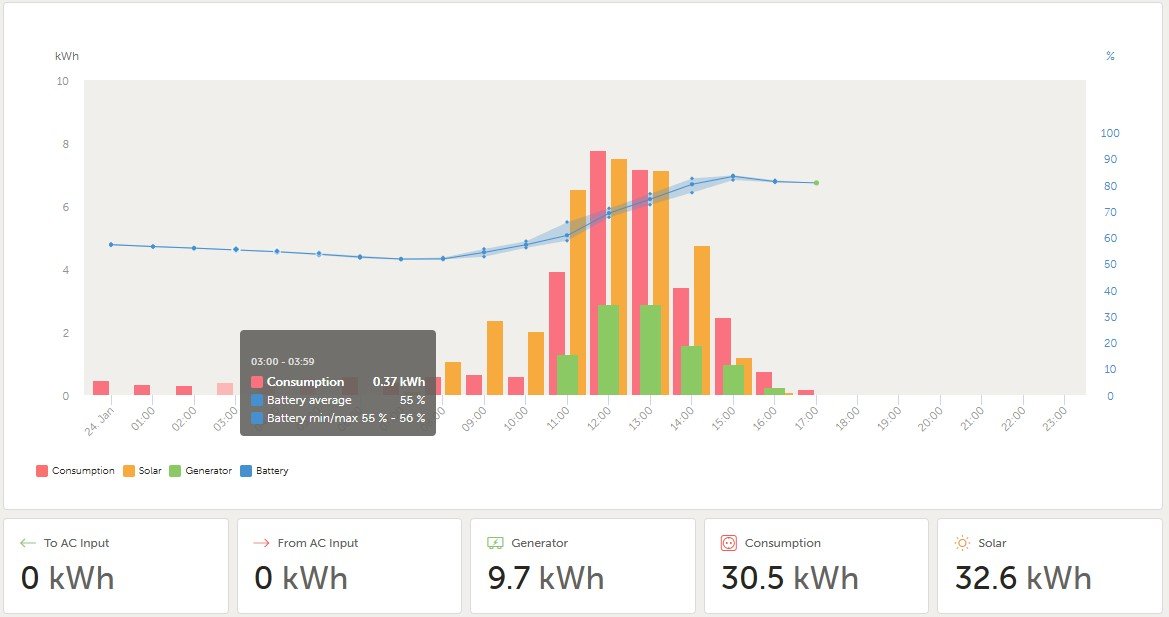1169x617 pixels.
Task: Click the blue Battery legend swatch
Action: pyautogui.click(x=247, y=471)
